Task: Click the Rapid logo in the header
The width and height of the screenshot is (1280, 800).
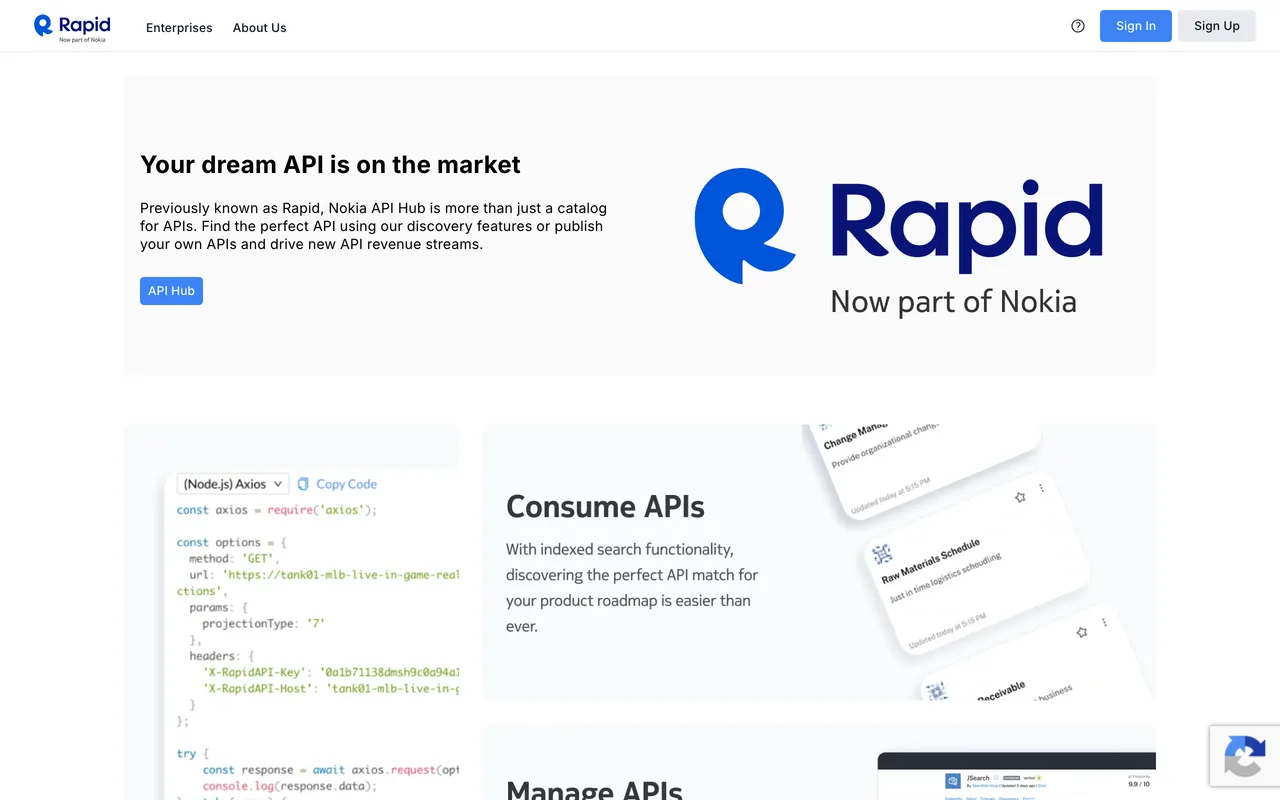Action: [x=72, y=27]
